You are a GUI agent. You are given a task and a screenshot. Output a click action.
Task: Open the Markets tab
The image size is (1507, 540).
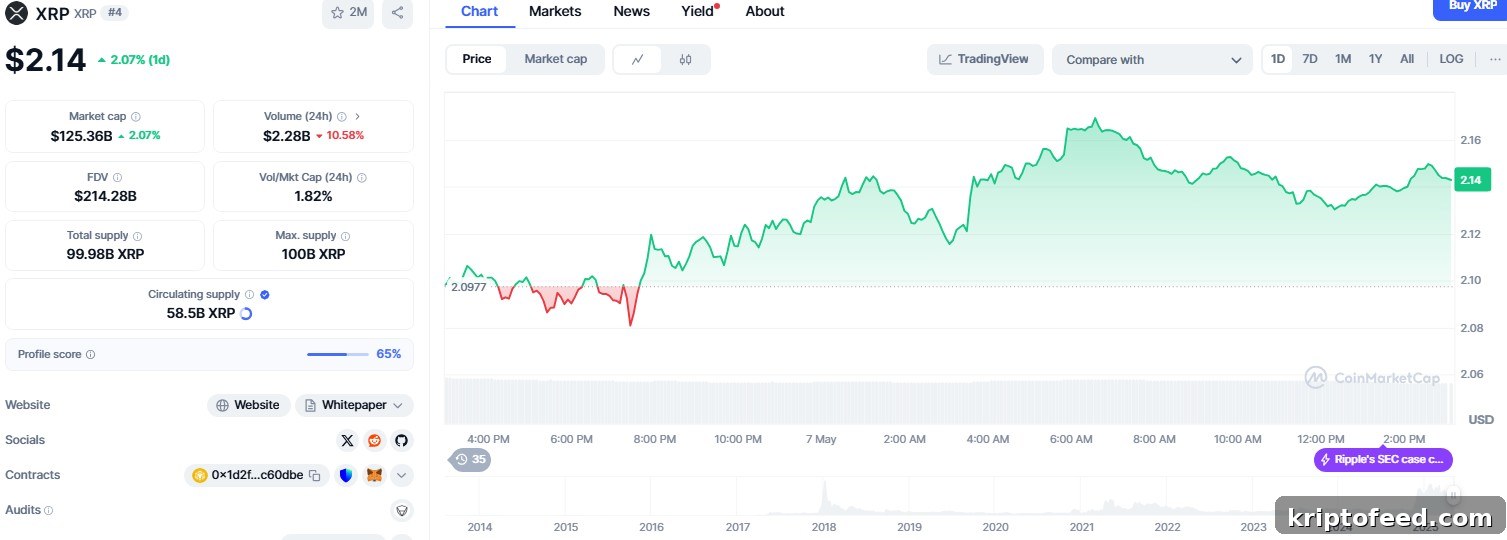(555, 11)
